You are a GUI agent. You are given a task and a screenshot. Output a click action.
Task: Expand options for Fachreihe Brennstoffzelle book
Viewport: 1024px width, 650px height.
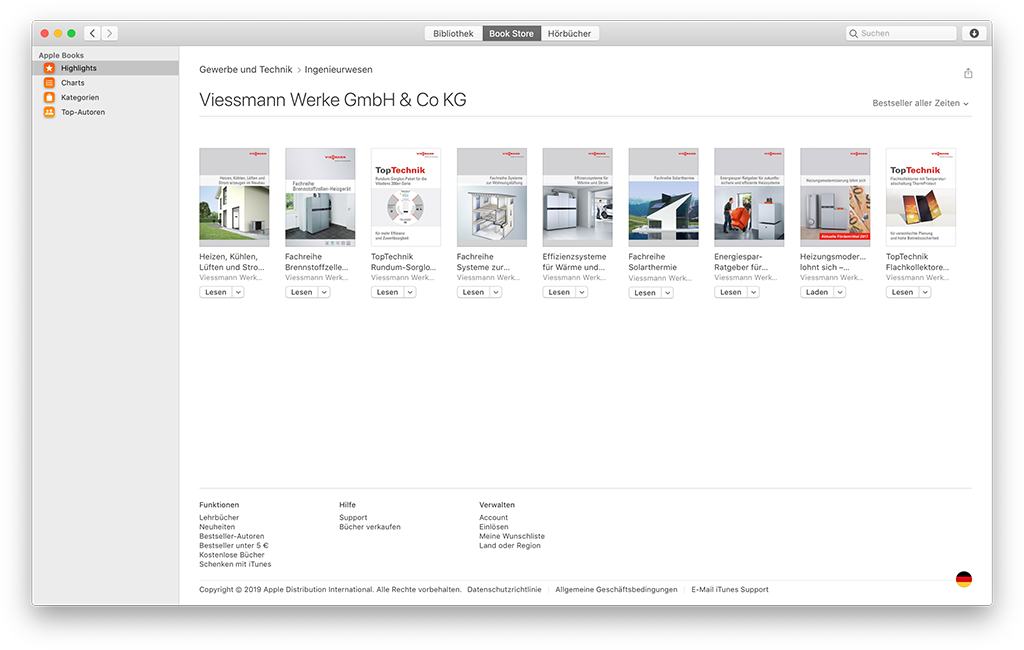tap(324, 292)
